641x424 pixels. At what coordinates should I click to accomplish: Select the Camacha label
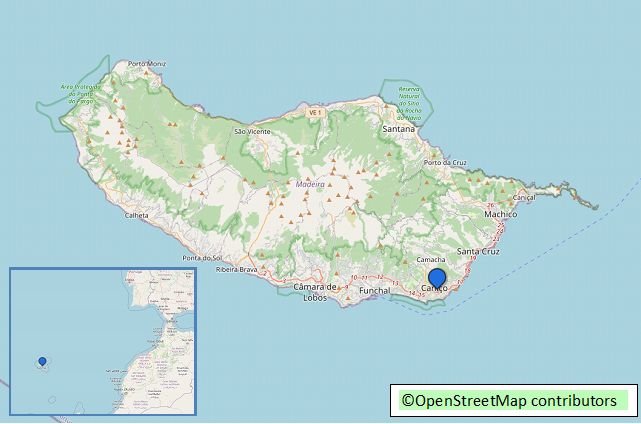coord(430,259)
